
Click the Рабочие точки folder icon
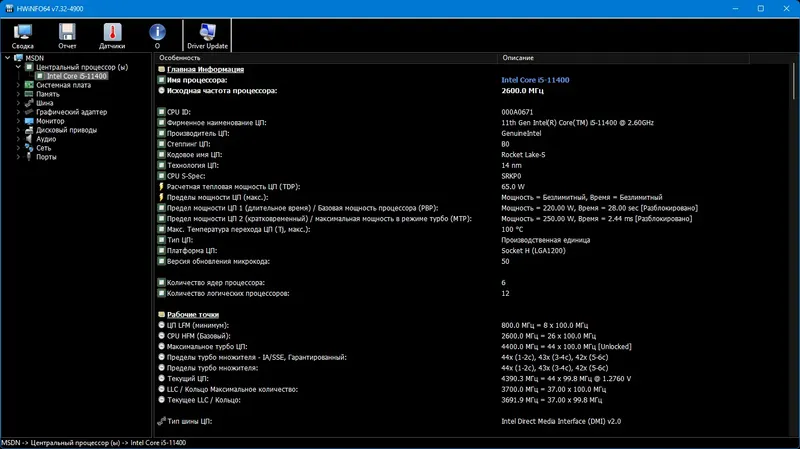[x=161, y=315]
